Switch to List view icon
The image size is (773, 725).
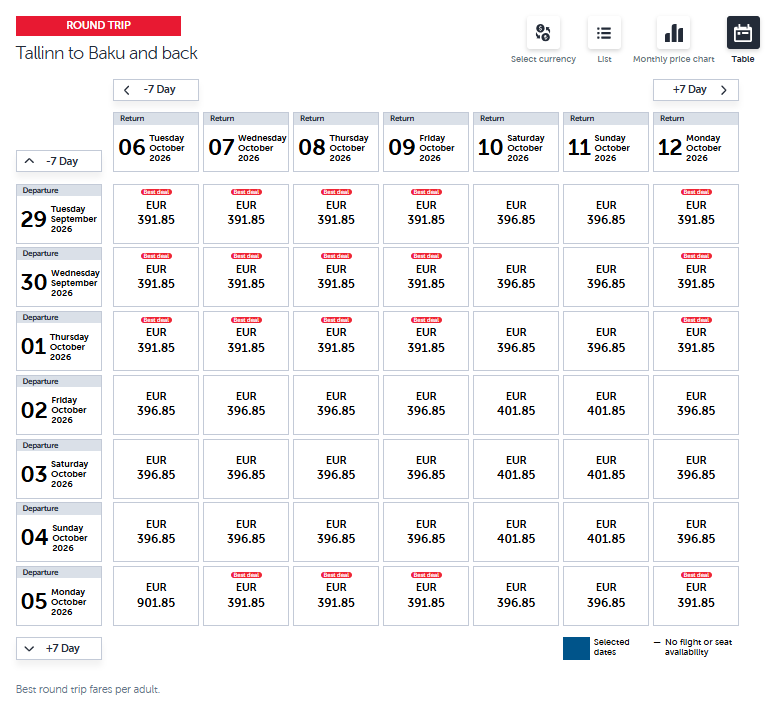coord(604,34)
